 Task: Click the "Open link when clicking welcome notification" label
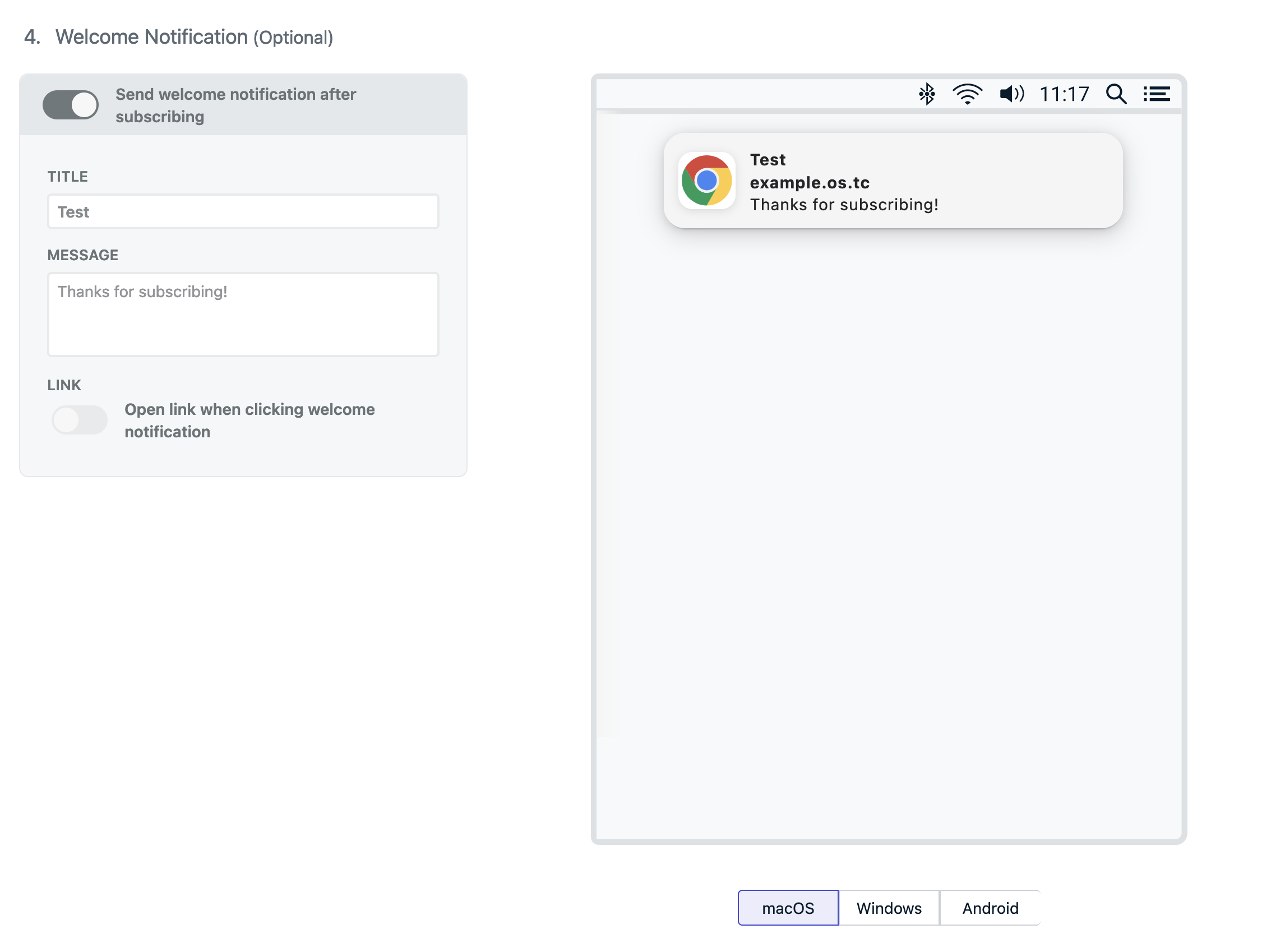coord(249,420)
